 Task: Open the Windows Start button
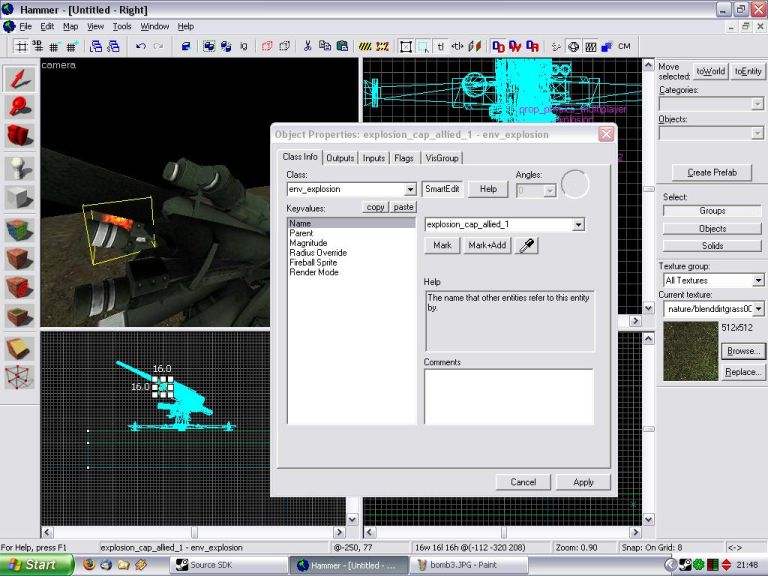[37, 565]
